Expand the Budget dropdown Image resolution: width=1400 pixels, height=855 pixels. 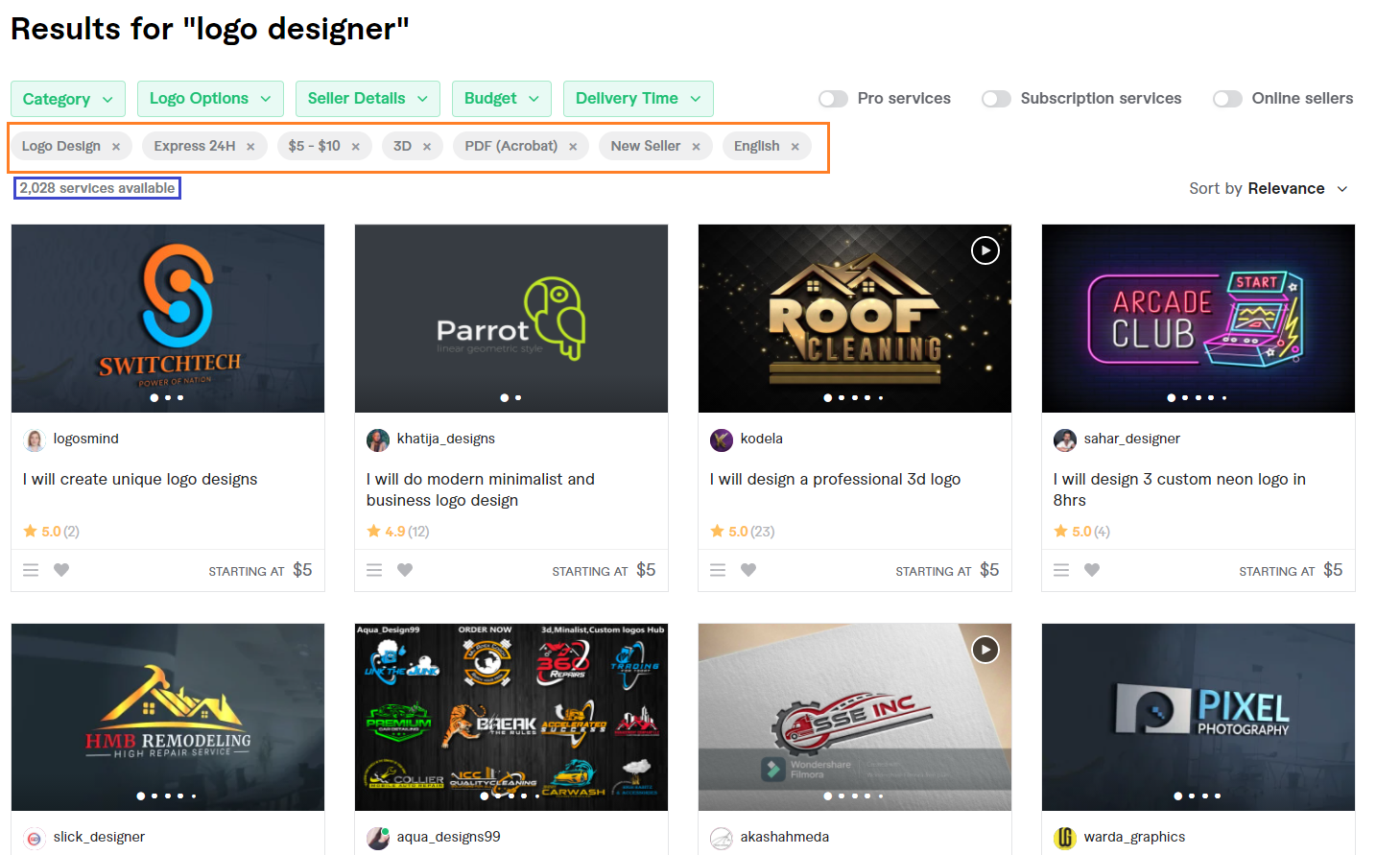(x=502, y=99)
